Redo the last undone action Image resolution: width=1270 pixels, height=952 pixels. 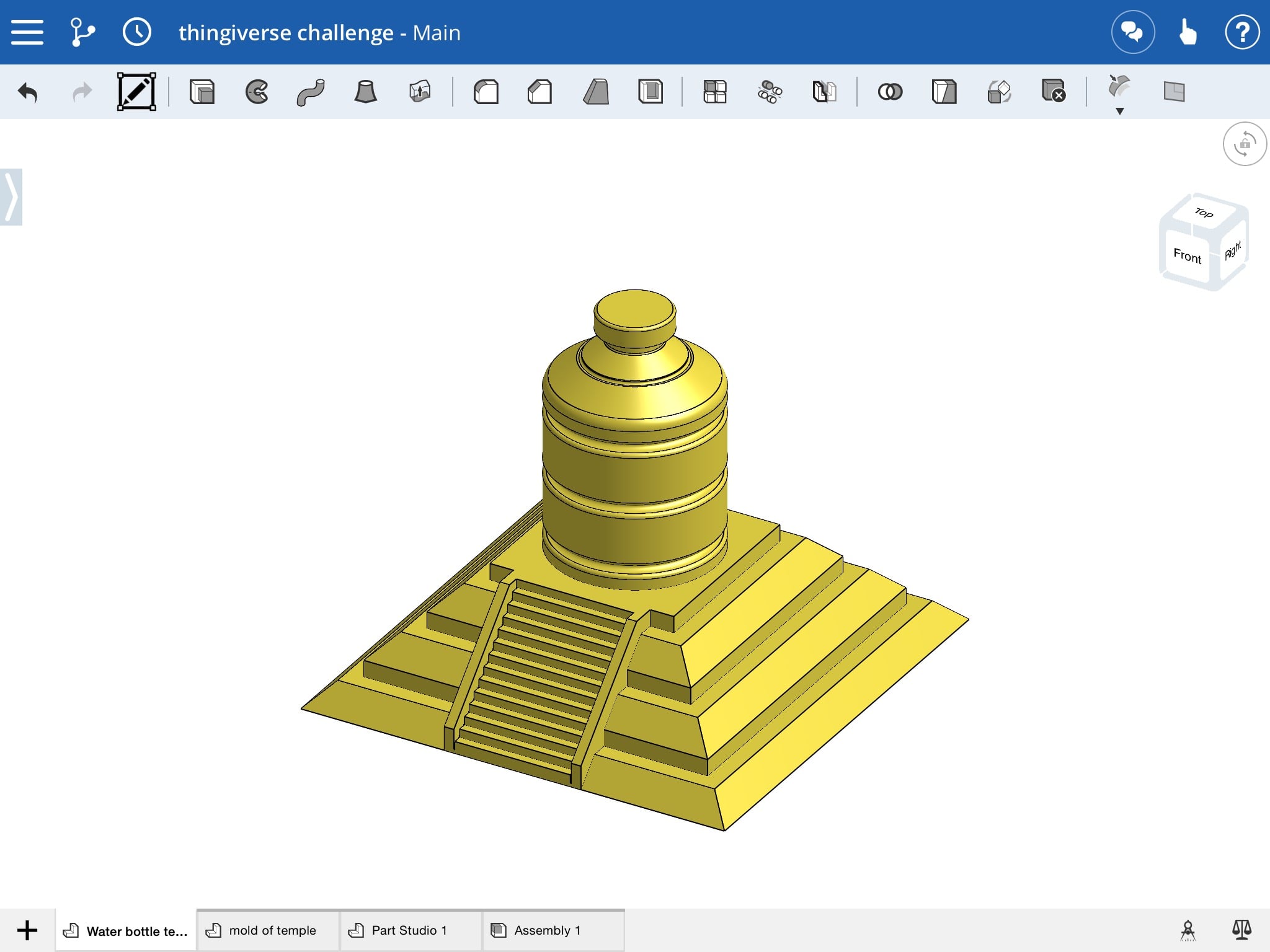(x=82, y=92)
